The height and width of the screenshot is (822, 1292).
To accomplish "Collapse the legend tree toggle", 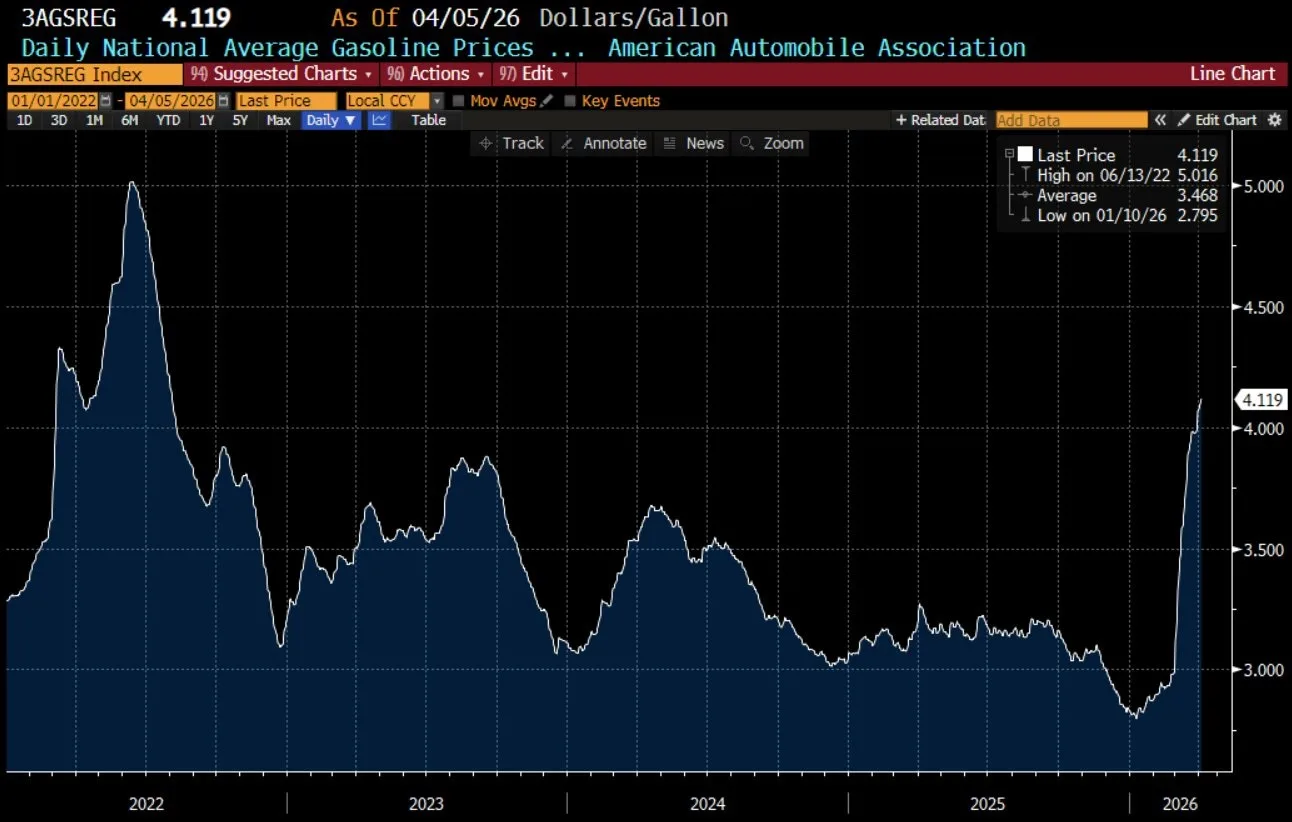I will pos(1009,154).
